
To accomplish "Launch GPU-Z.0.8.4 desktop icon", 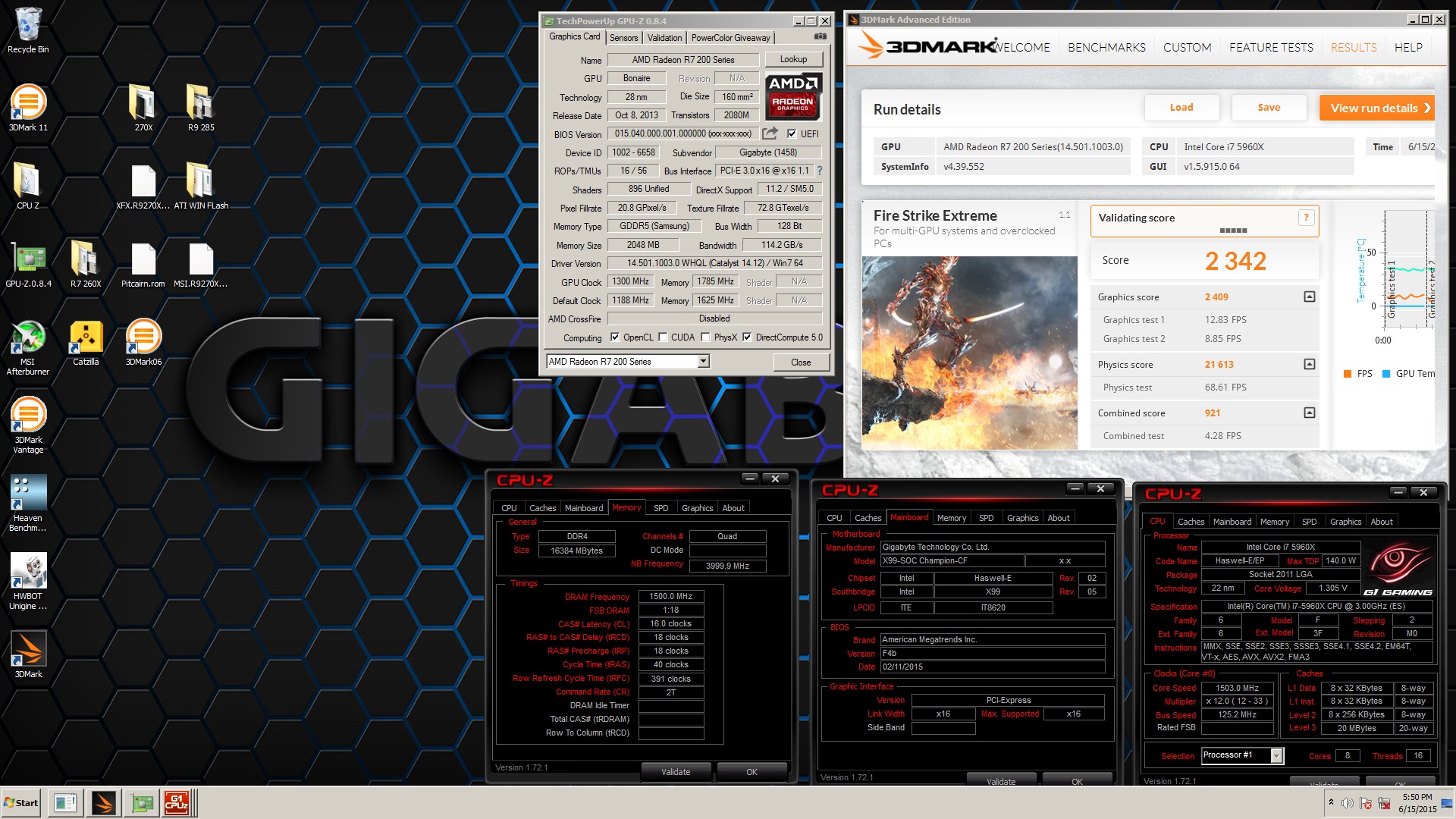I will pyautogui.click(x=28, y=265).
